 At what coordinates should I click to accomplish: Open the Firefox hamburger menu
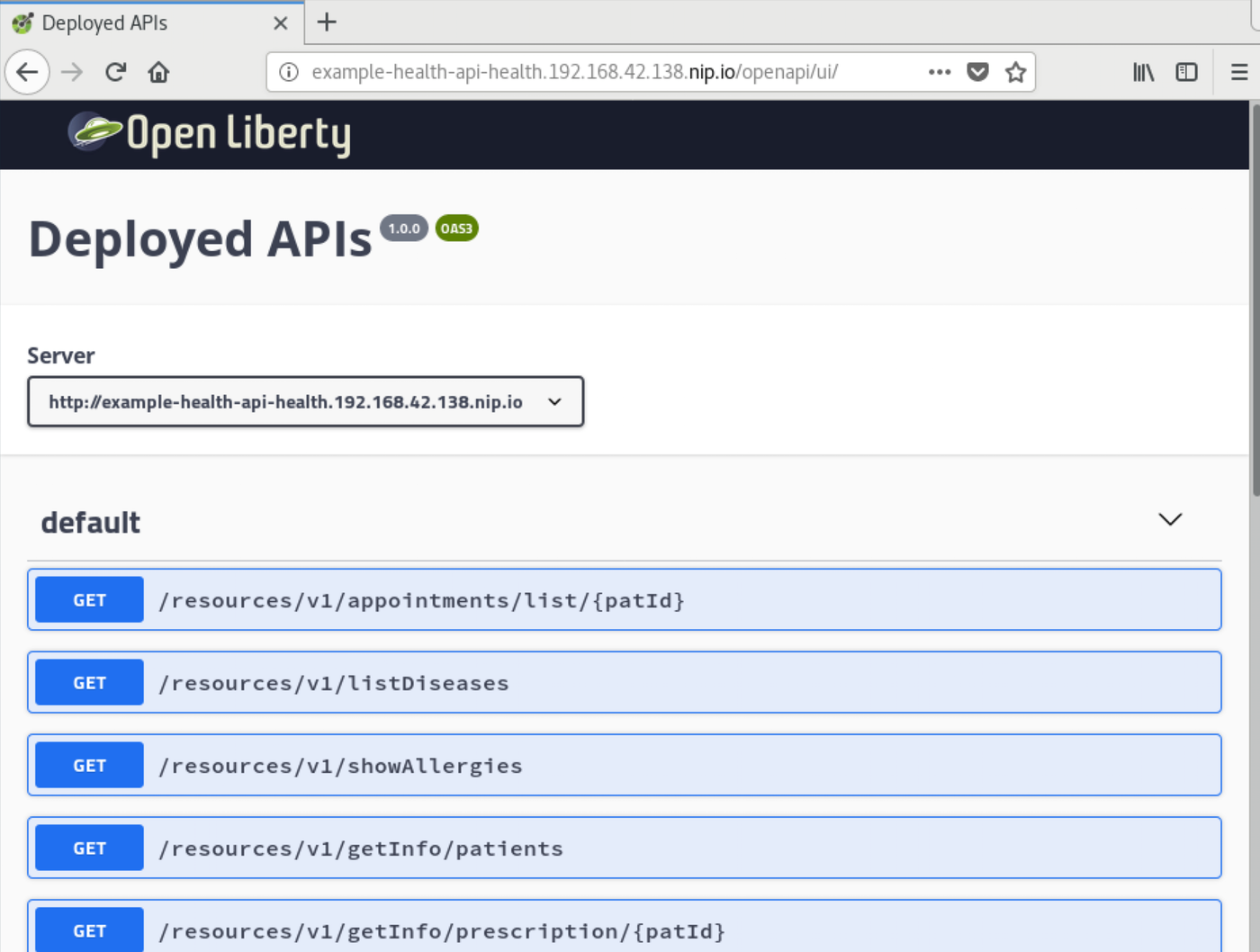pos(1239,72)
